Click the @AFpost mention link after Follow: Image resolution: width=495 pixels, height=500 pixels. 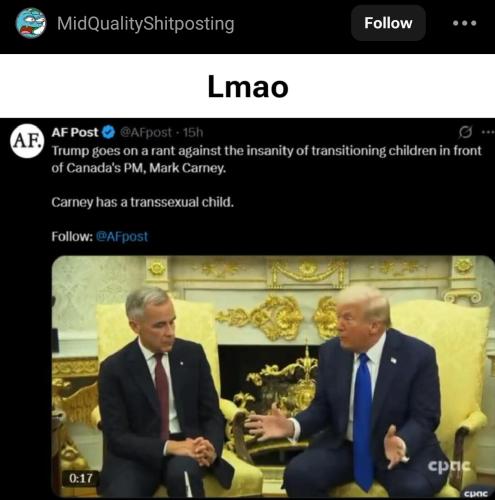[122, 236]
